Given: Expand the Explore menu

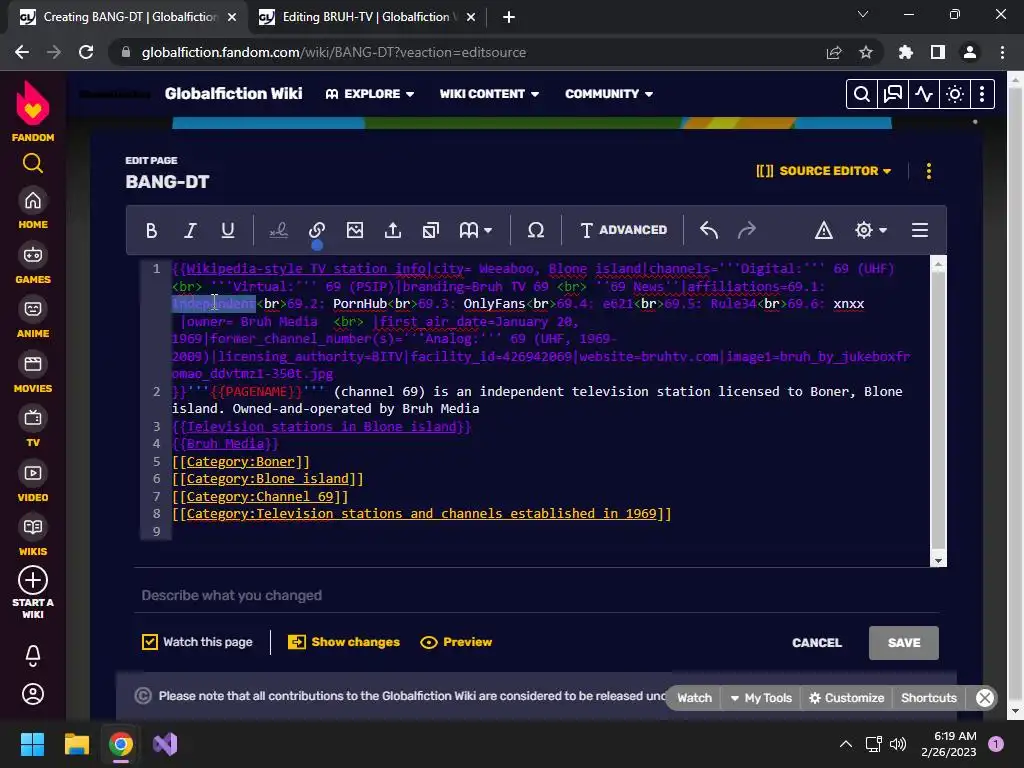Looking at the screenshot, I should click(370, 94).
